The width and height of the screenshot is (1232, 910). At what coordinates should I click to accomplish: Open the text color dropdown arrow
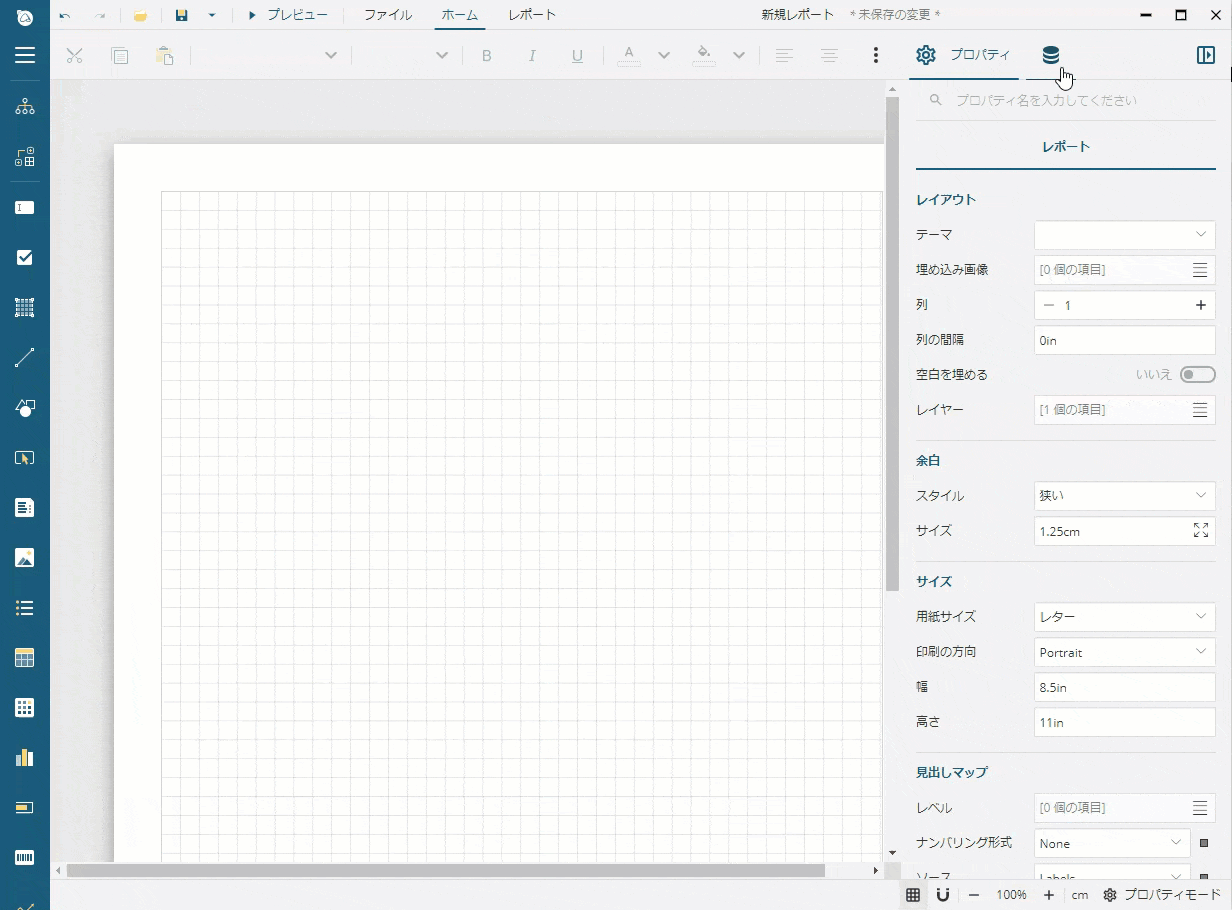664,55
